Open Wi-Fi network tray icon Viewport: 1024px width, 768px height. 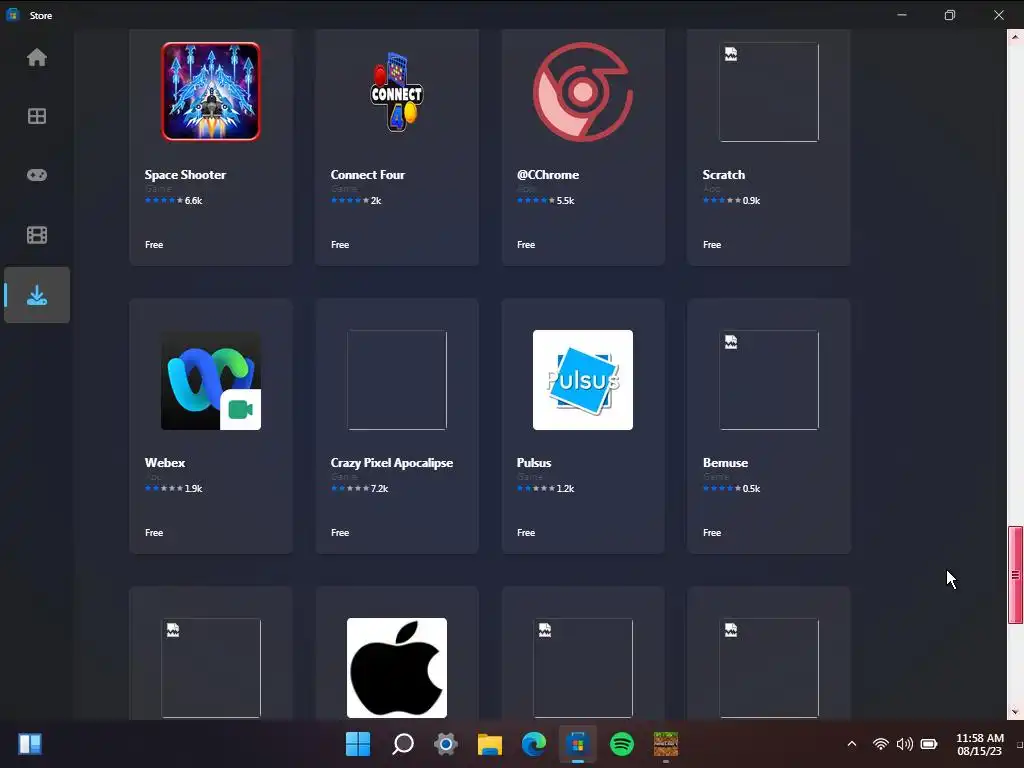click(x=880, y=744)
